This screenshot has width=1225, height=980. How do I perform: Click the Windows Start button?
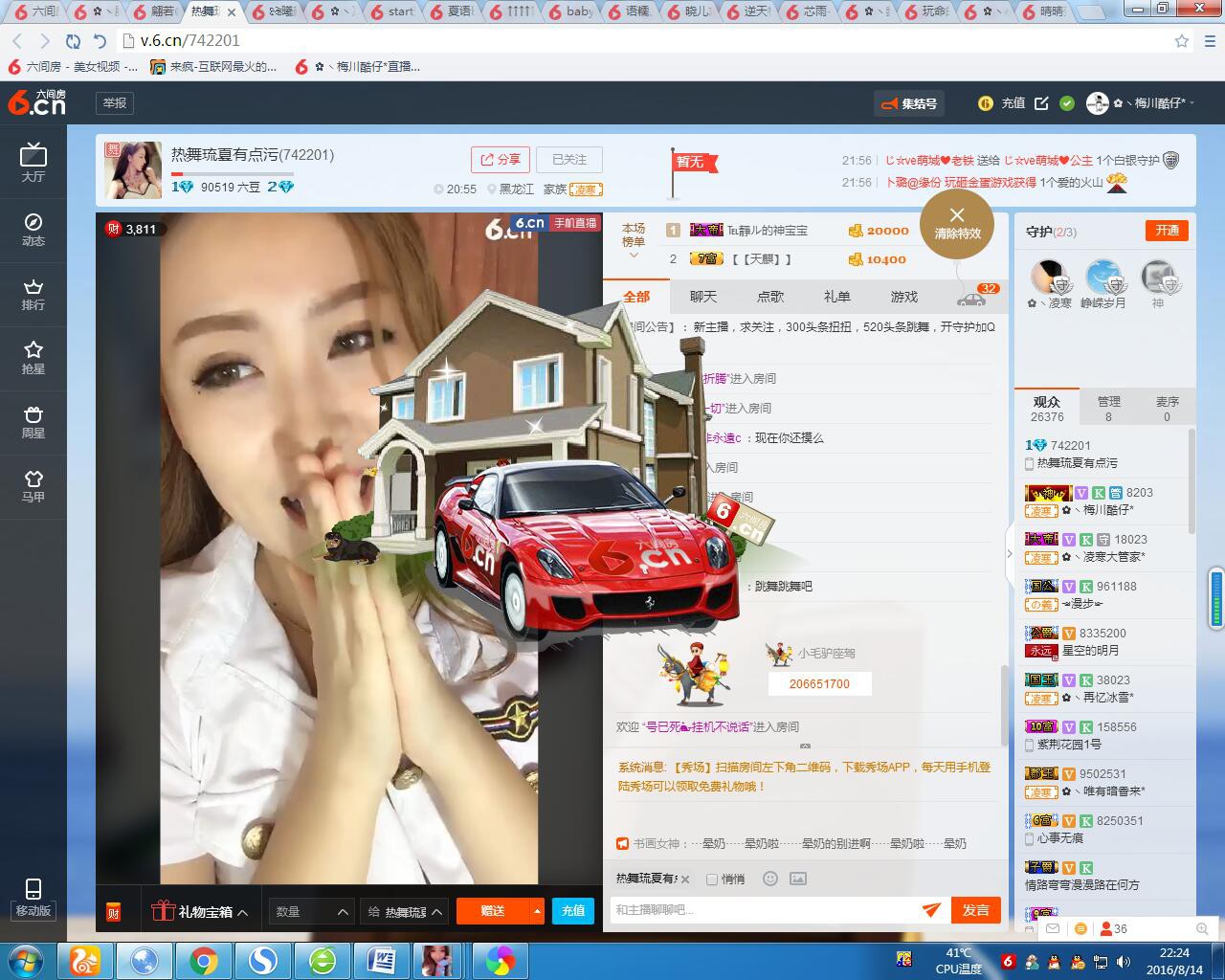click(x=25, y=960)
